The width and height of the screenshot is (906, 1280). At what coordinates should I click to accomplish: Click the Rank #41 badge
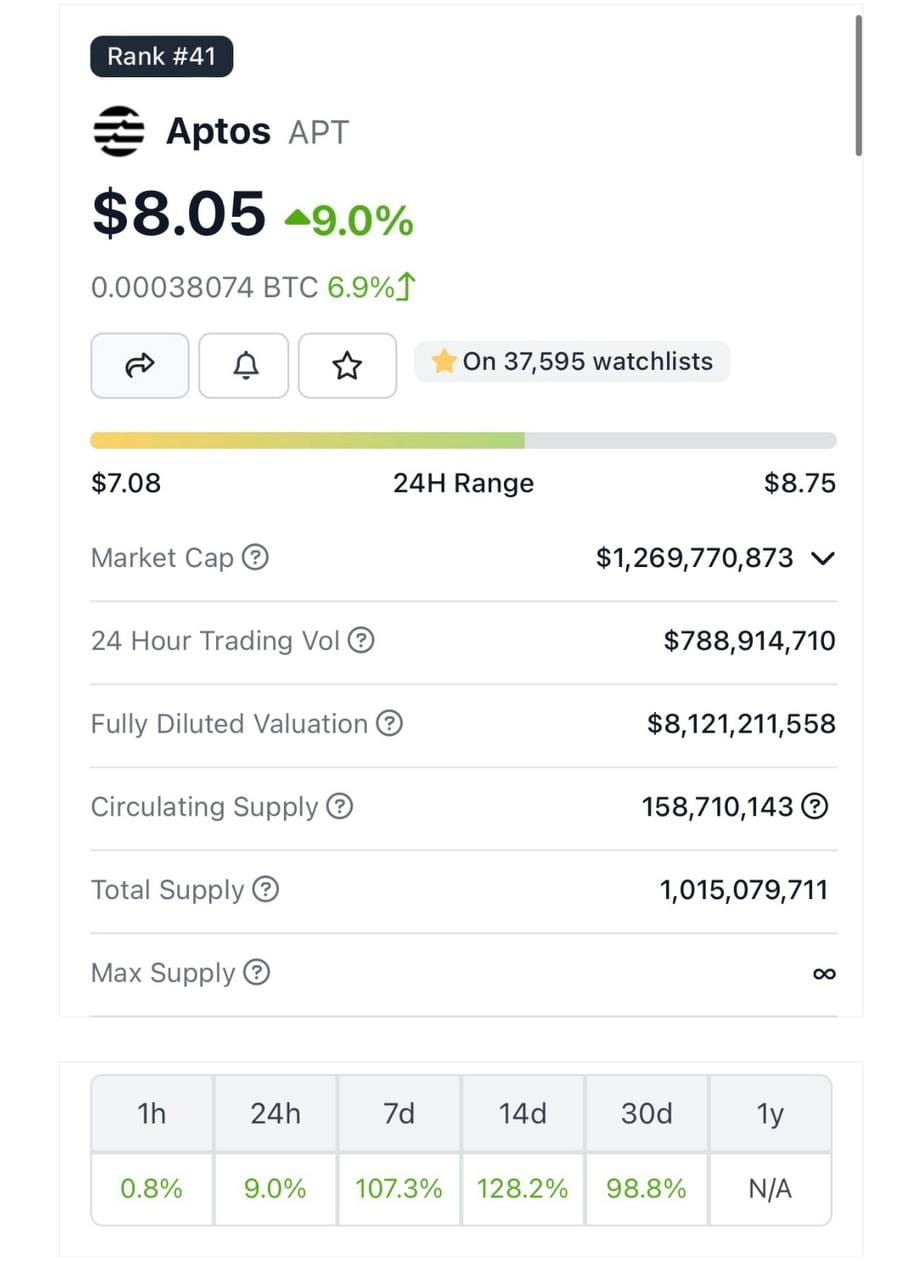point(161,56)
